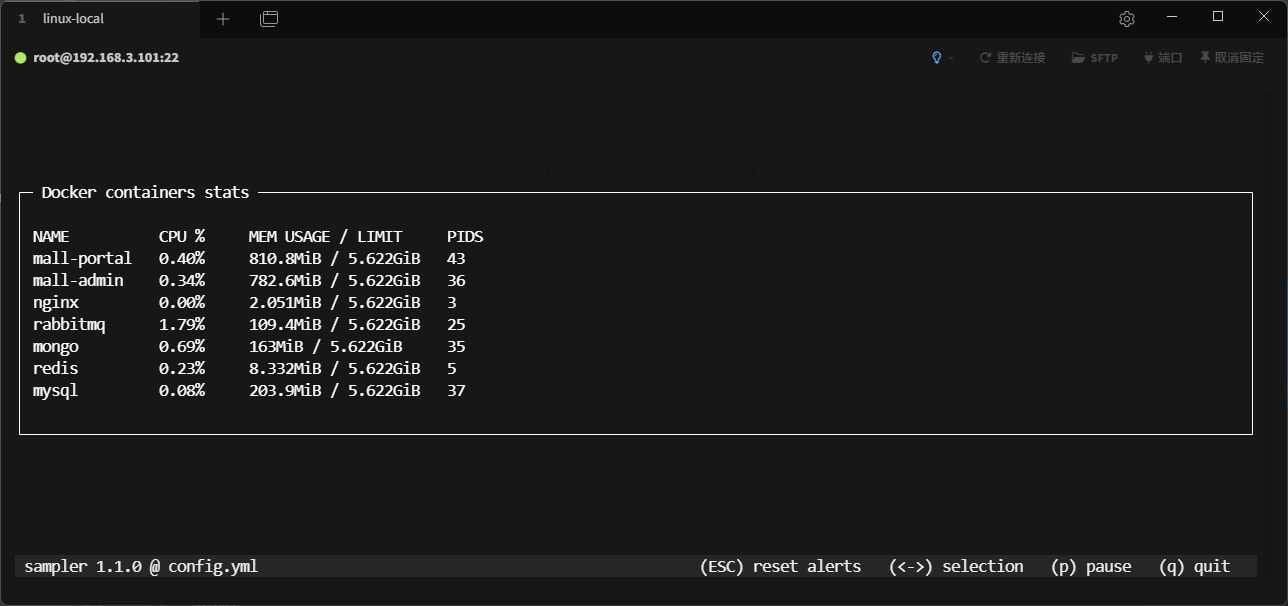Screen dimensions: 1288x606
Task: Click the blue lightbulb icon
Action: click(936, 58)
